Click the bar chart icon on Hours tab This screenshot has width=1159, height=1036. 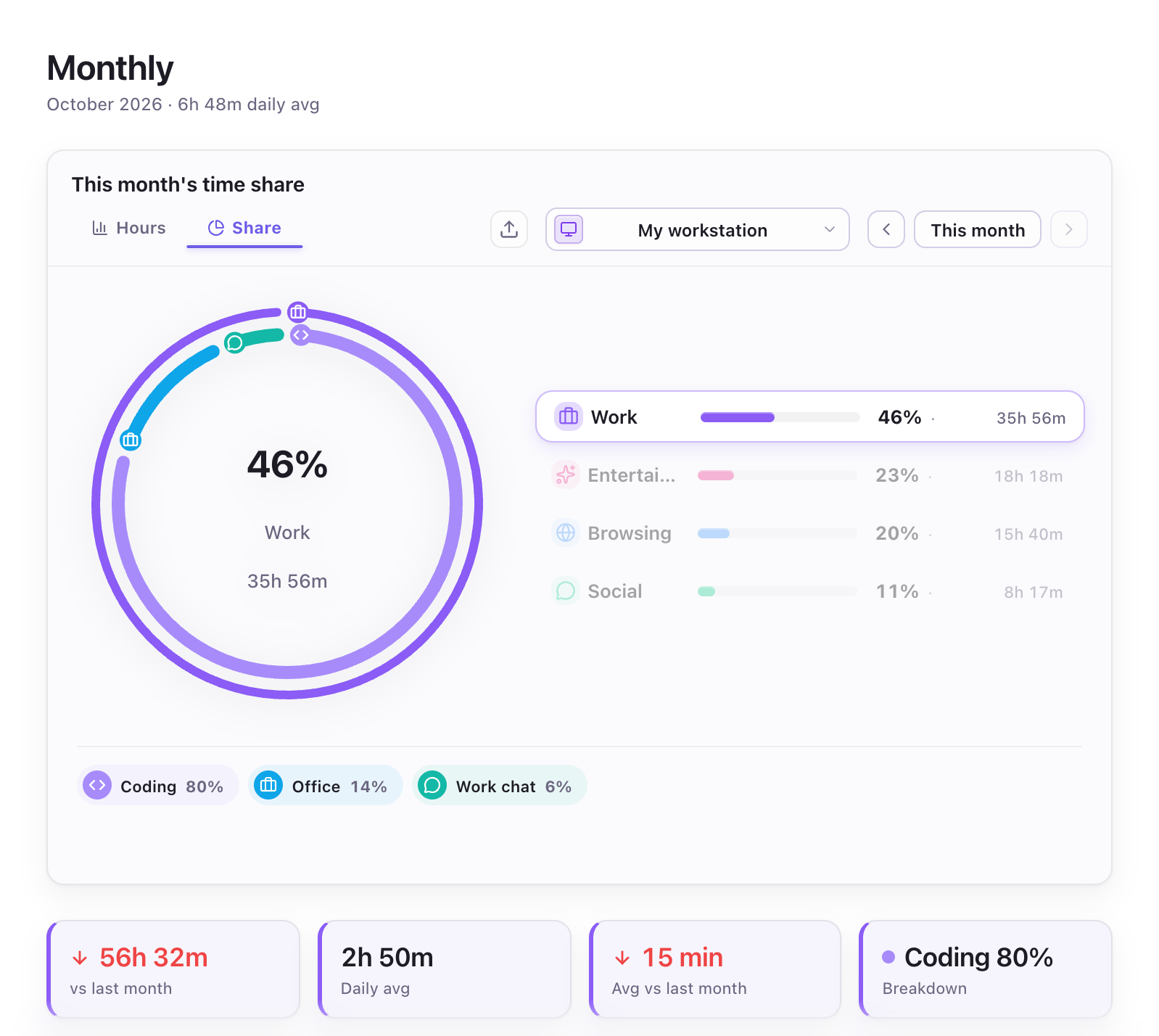point(100,228)
